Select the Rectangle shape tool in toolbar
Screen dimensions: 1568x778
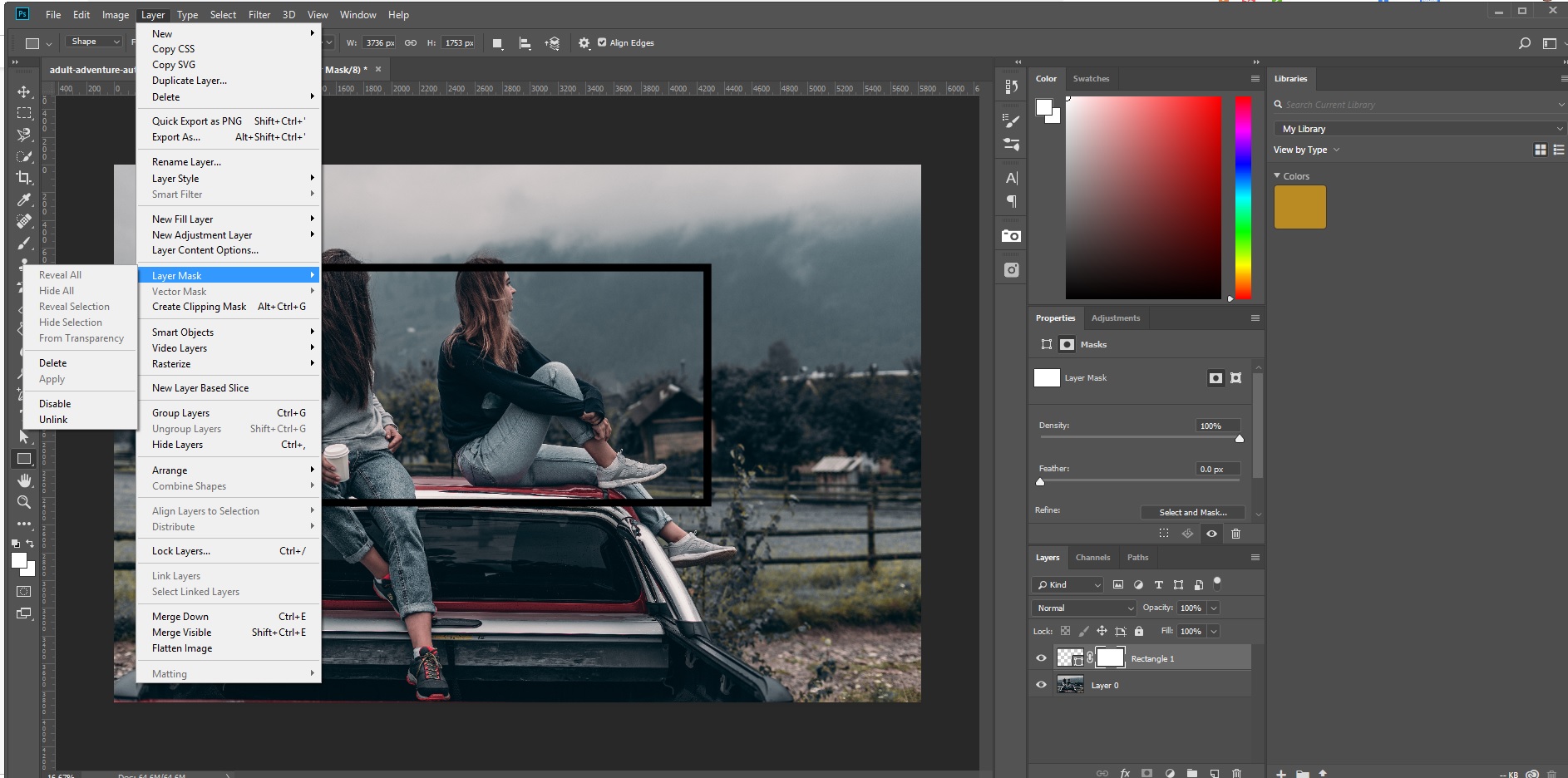pyautogui.click(x=24, y=459)
